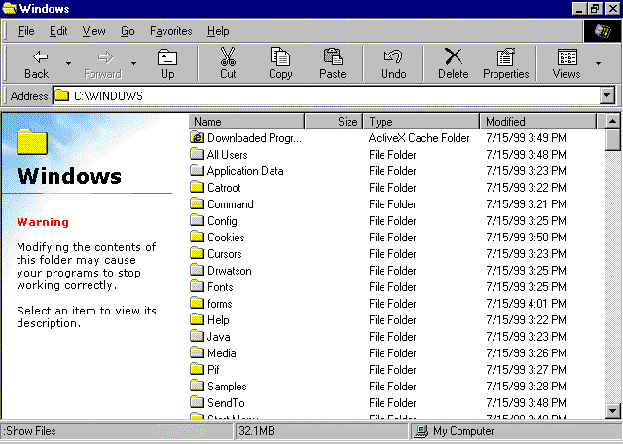Select the Cookies folder item

pyautogui.click(x=224, y=237)
